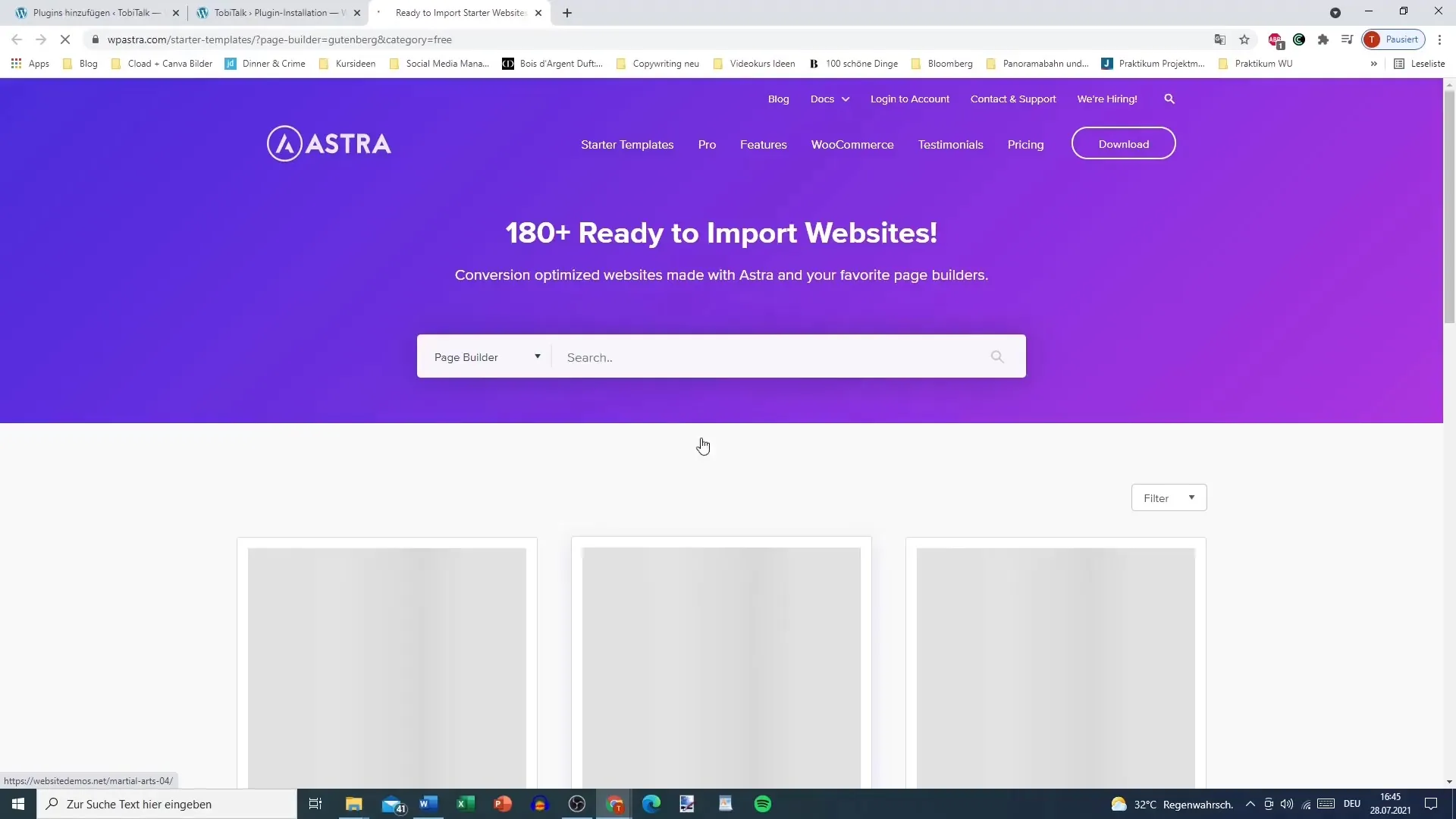
Task: Open Word from the taskbar
Action: (x=428, y=804)
